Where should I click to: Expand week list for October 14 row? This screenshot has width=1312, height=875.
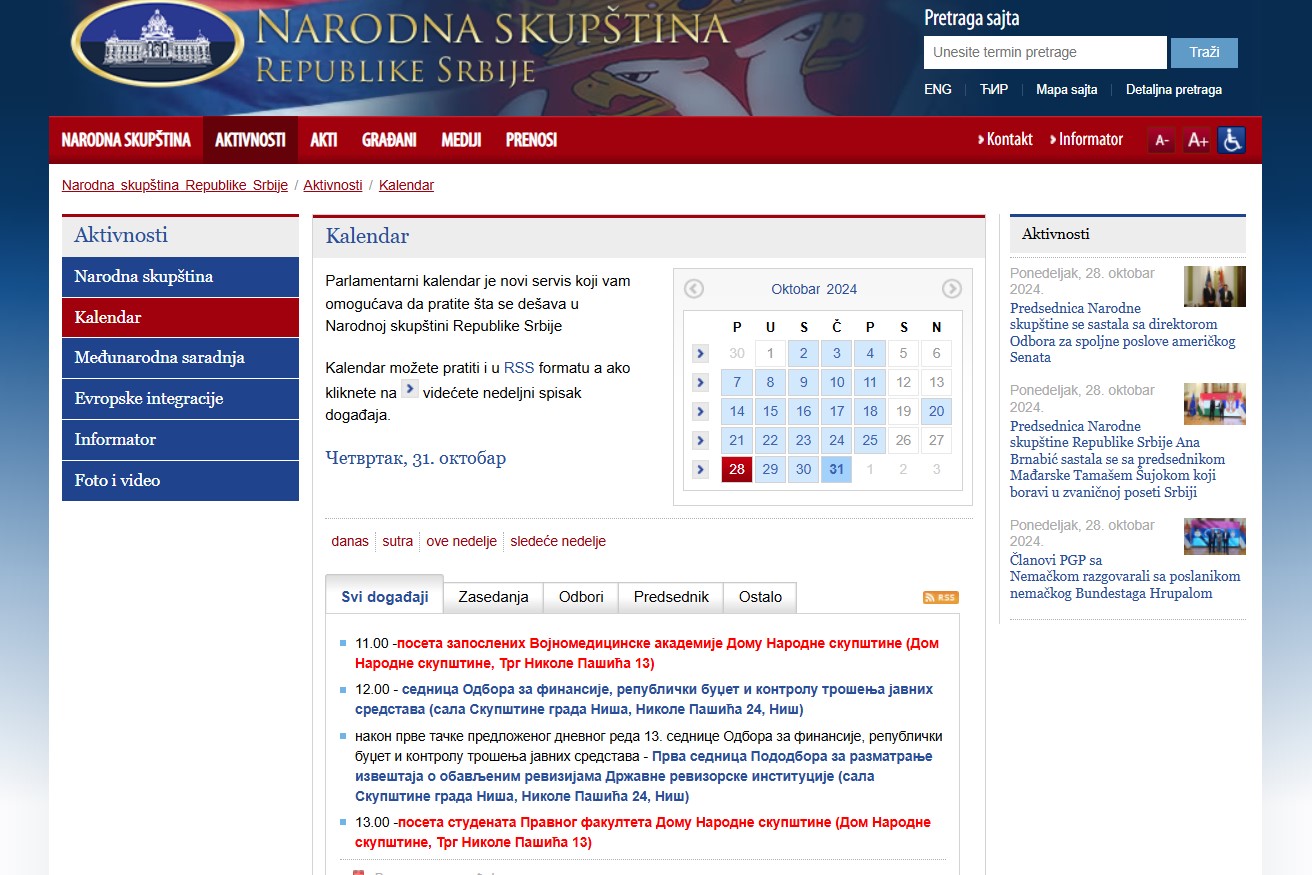[700, 411]
